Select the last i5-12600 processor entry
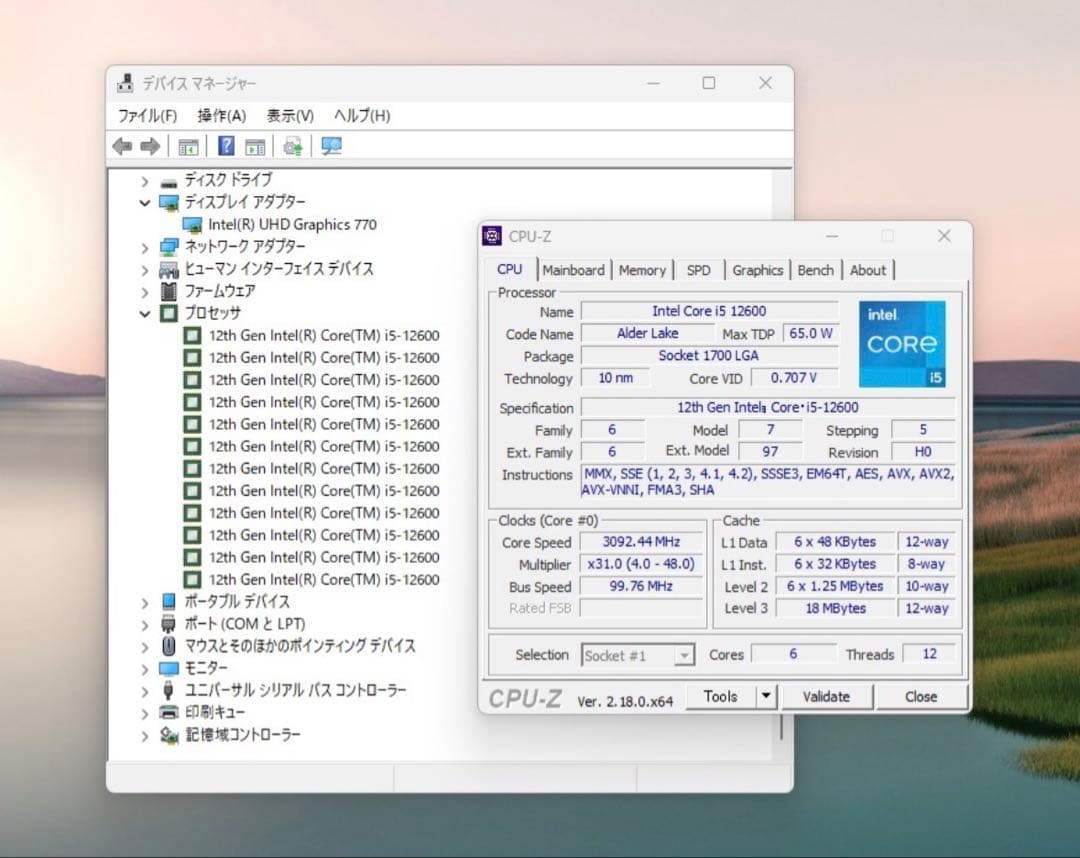The image size is (1080, 858). pyautogui.click(x=324, y=580)
